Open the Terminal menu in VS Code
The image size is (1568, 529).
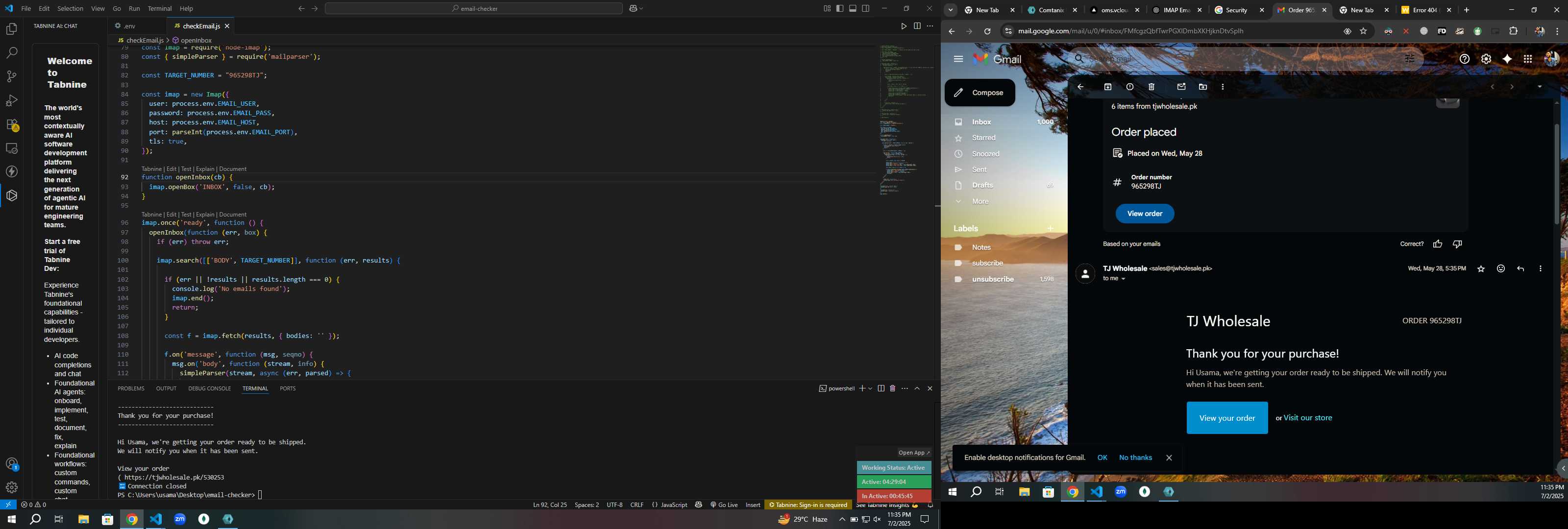coord(159,8)
